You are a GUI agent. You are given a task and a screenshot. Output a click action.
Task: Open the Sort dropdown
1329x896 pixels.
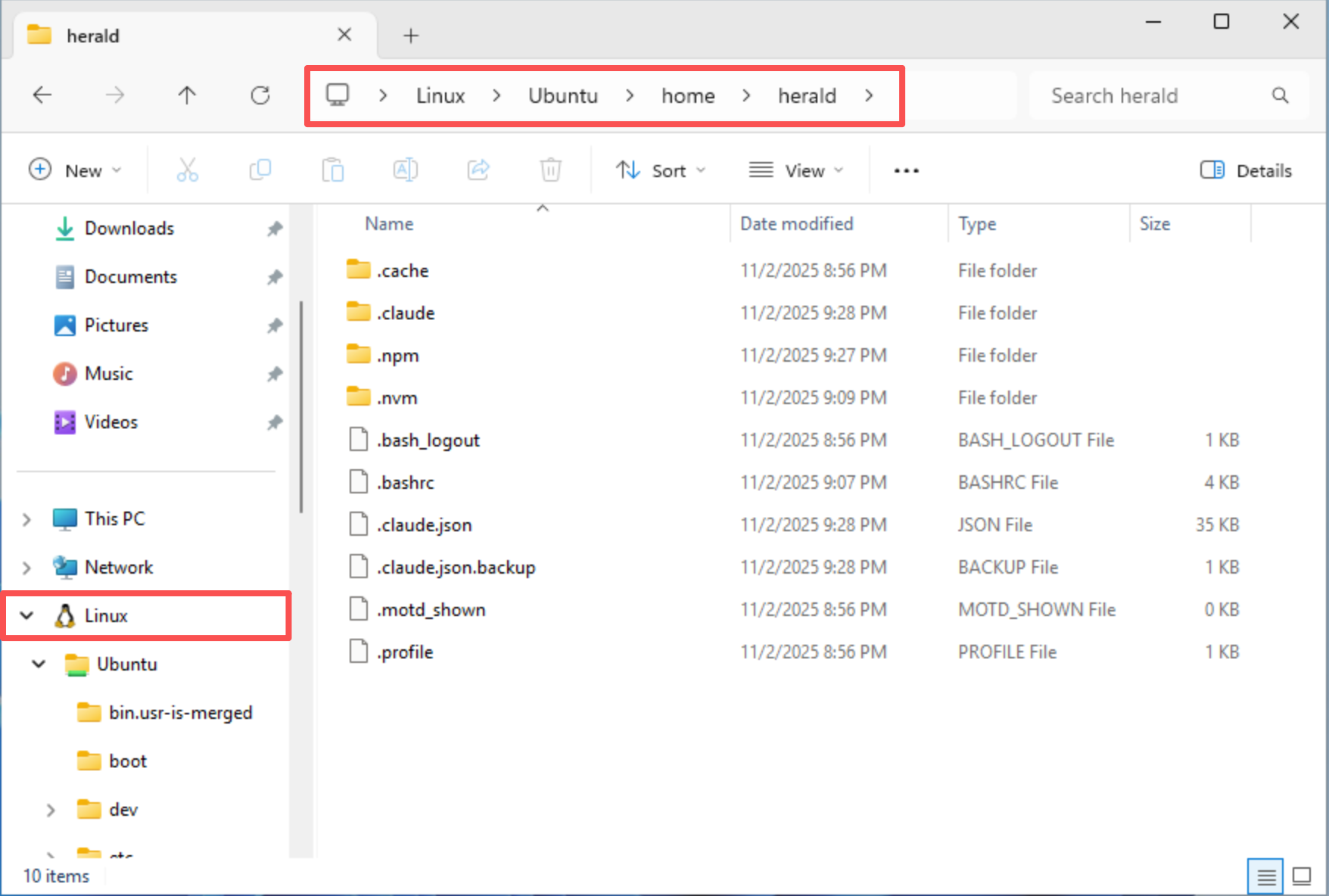click(661, 170)
